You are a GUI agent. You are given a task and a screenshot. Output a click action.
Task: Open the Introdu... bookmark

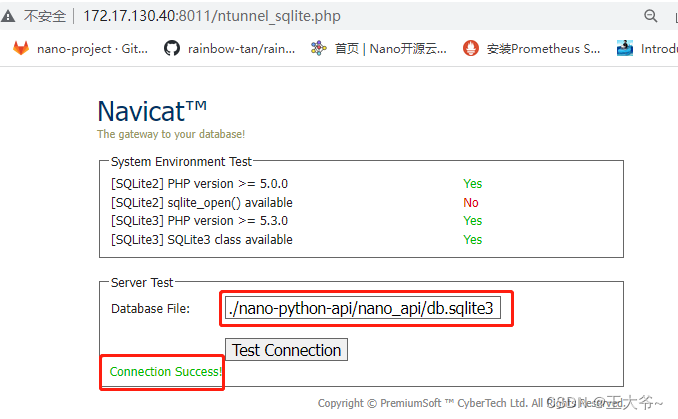(647, 48)
